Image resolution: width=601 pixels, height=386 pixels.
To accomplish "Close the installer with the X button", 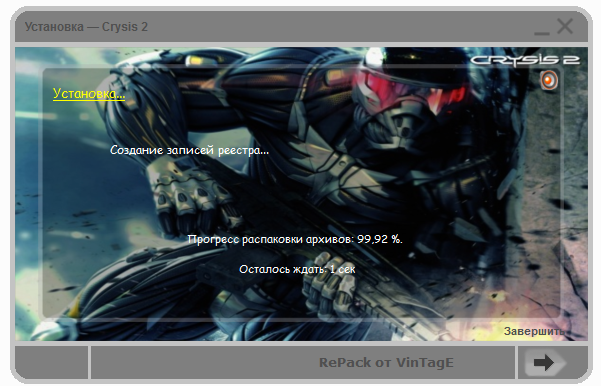I will [x=565, y=27].
